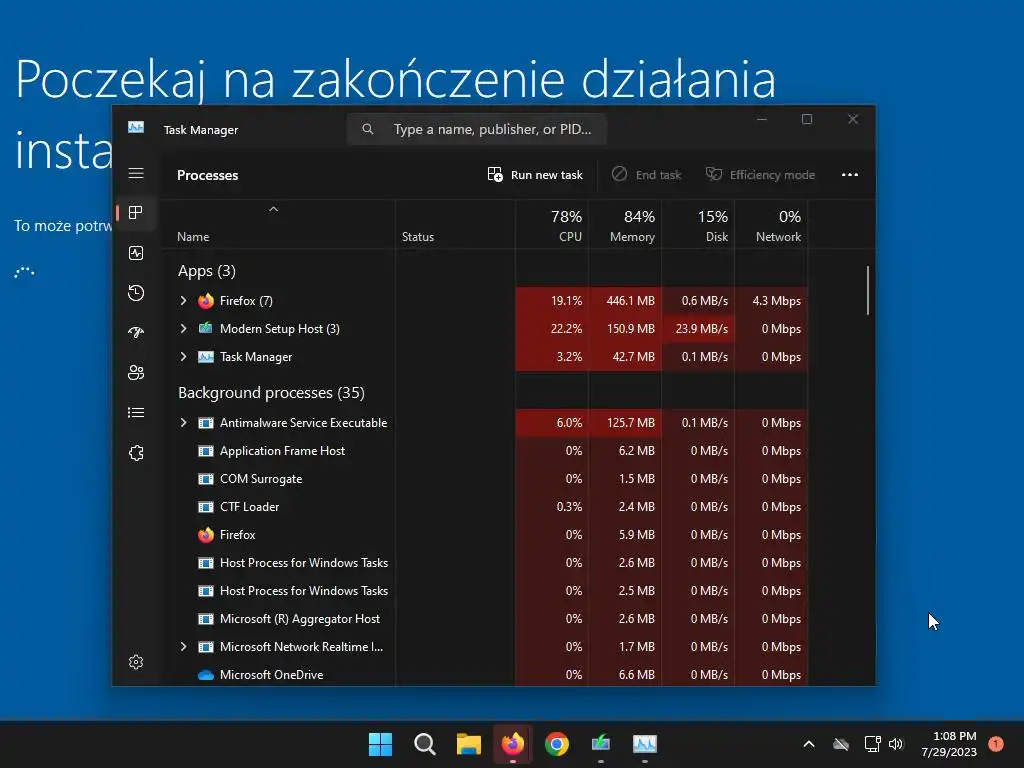The height and width of the screenshot is (768, 1024).
Task: Open the Windows Start button on taskbar
Action: [380, 744]
